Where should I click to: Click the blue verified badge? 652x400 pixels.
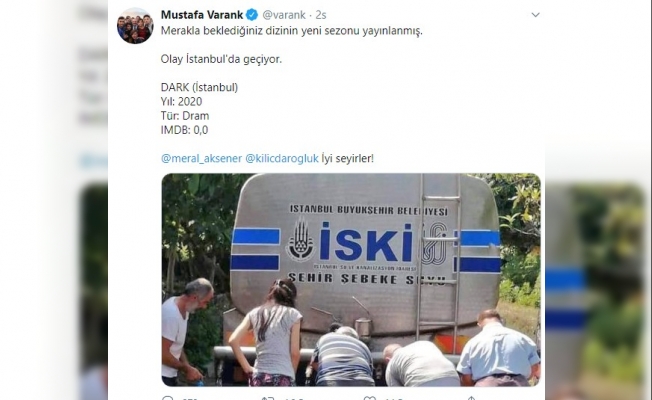pyautogui.click(x=252, y=15)
